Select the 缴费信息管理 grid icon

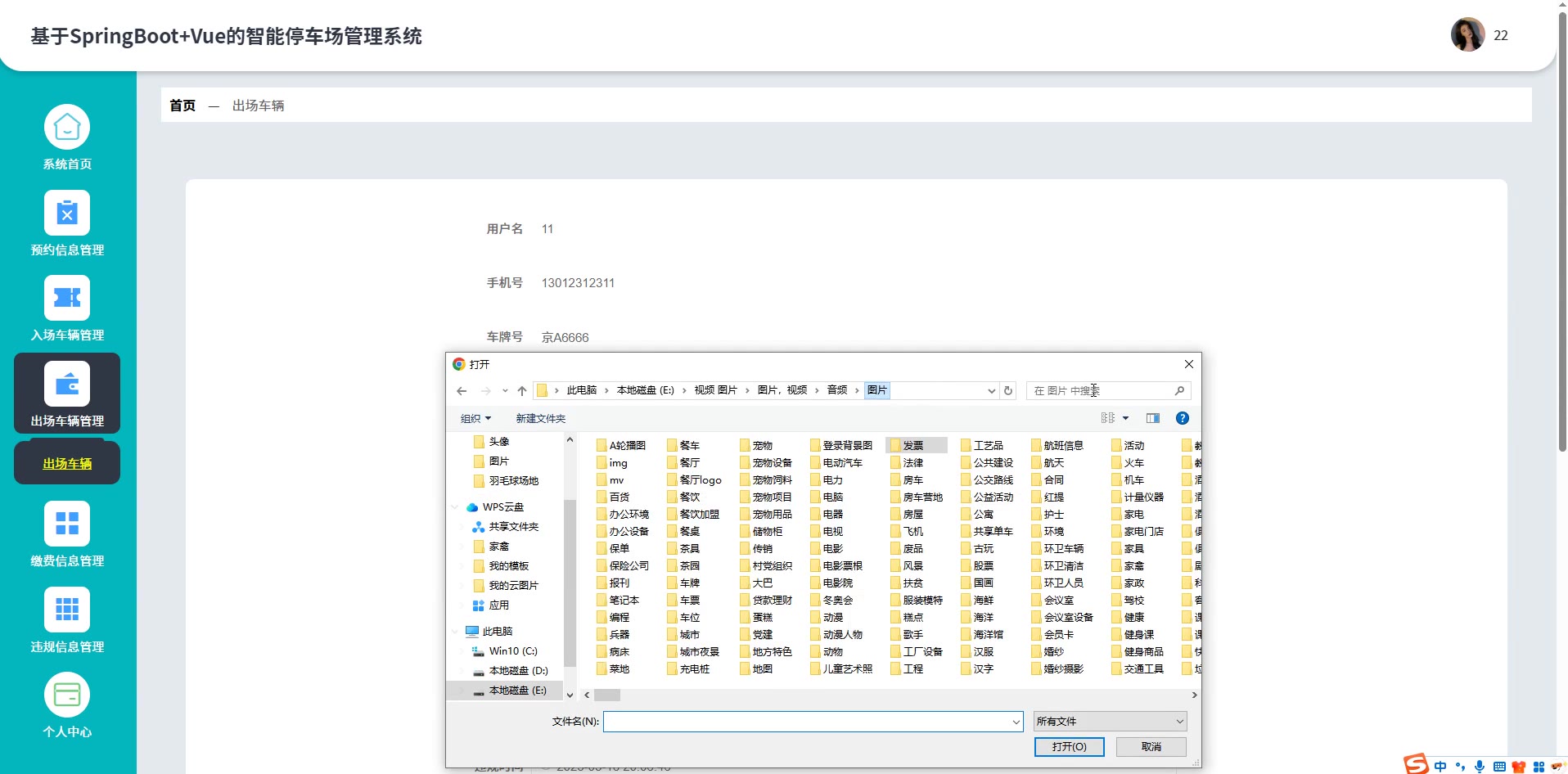point(66,524)
